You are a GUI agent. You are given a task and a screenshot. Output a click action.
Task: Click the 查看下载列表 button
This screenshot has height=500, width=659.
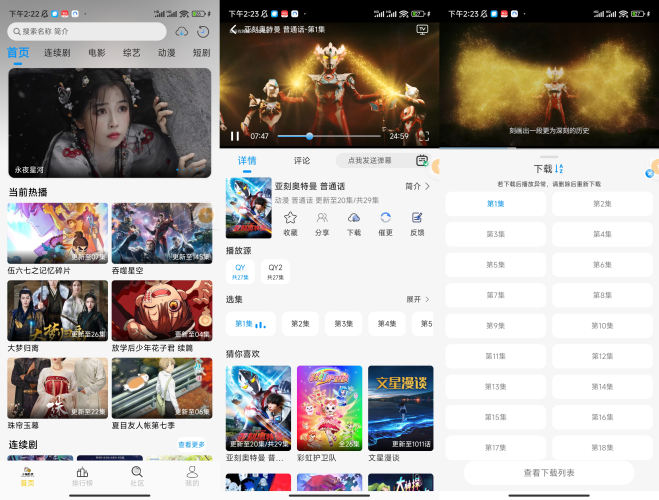[x=549, y=472]
